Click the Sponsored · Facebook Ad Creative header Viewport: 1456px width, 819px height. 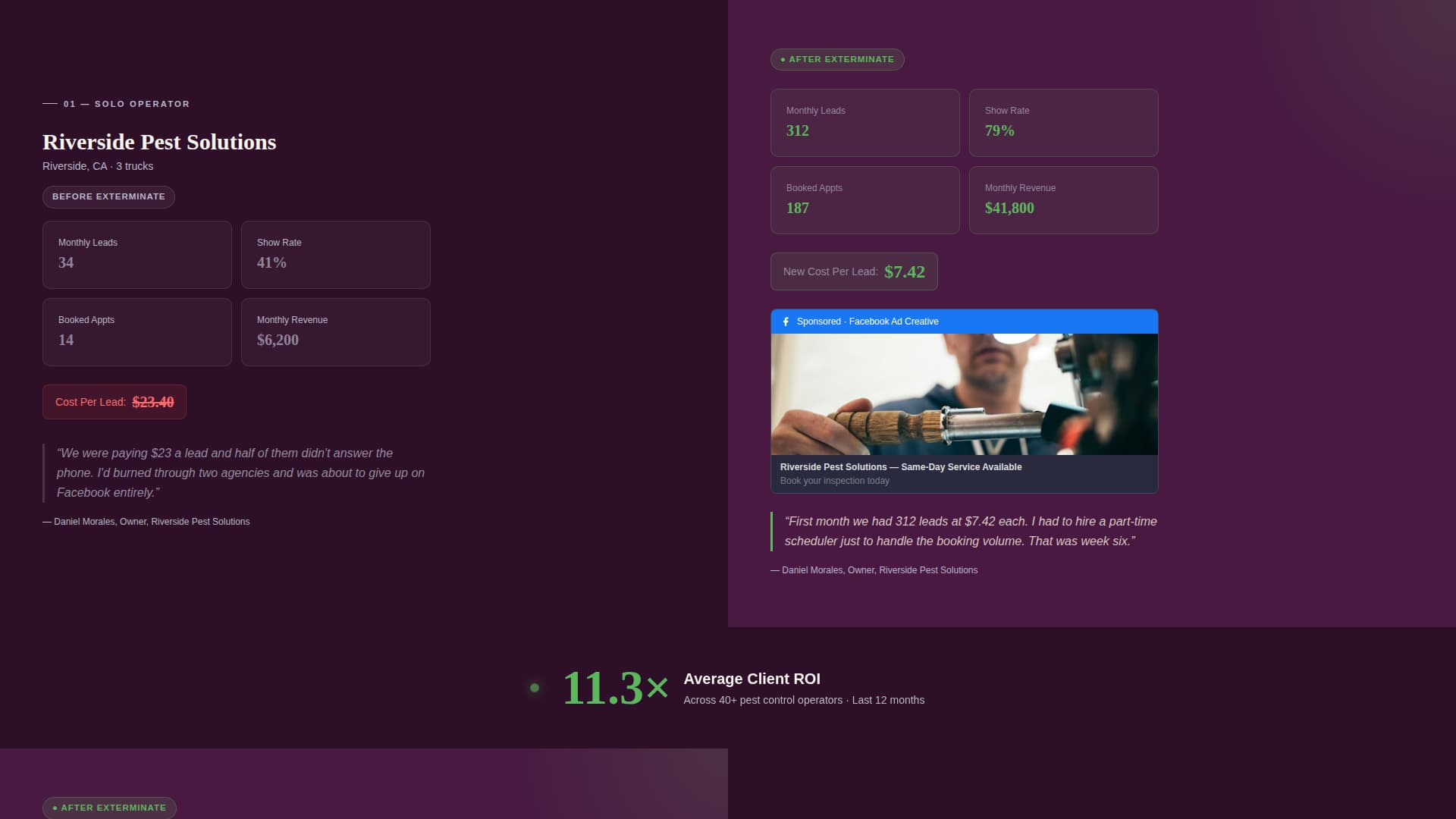coord(964,322)
